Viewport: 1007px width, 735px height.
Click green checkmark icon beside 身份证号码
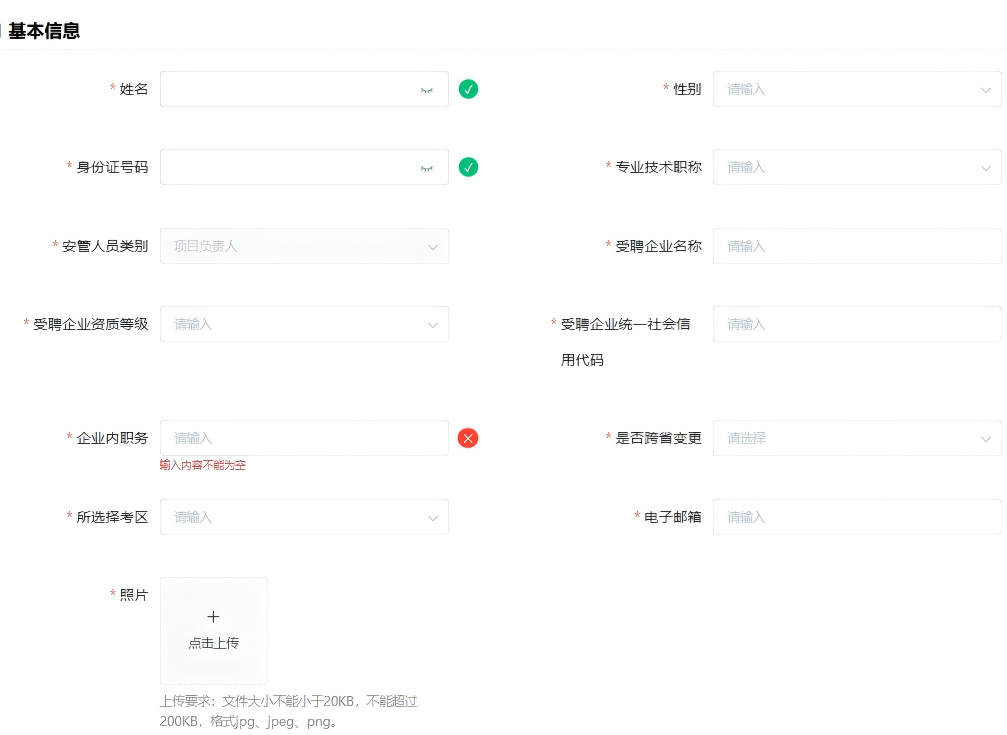468,167
